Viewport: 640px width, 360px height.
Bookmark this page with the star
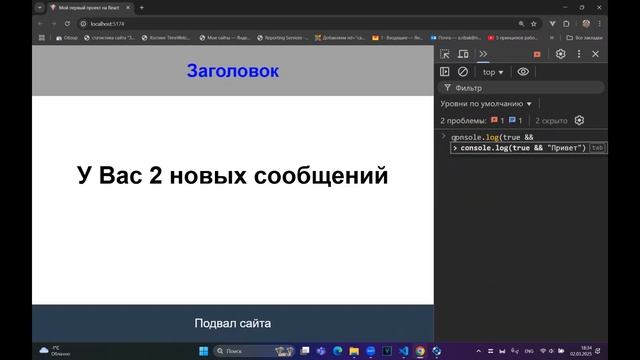point(533,24)
